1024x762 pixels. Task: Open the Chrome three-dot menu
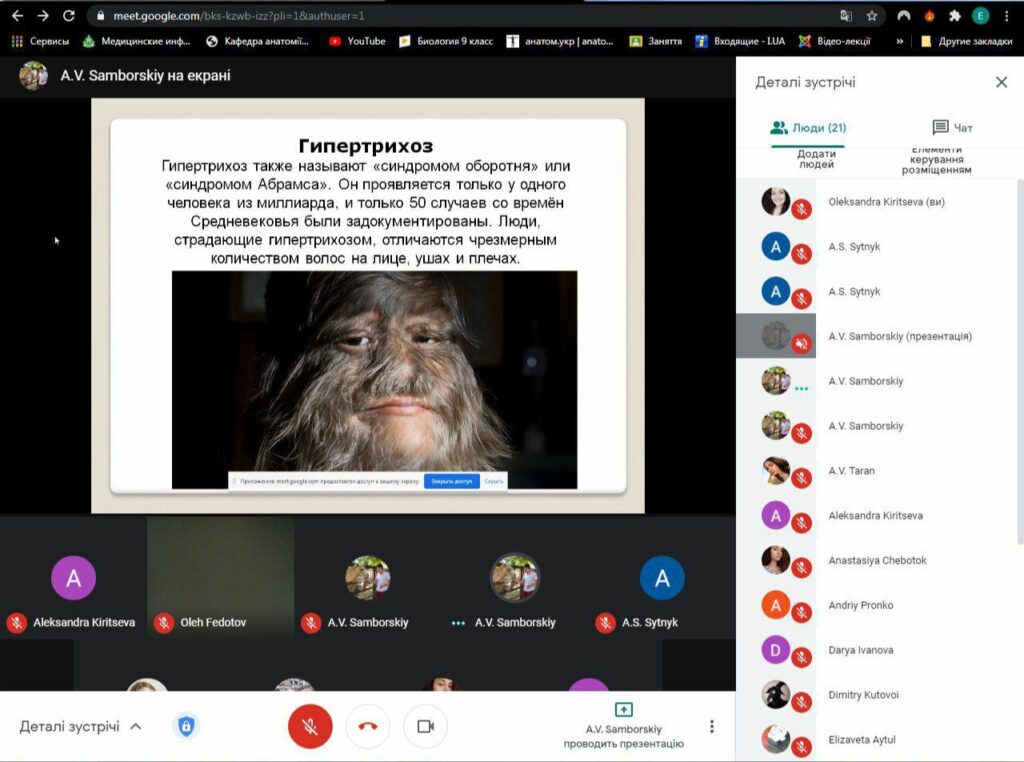point(1006,16)
